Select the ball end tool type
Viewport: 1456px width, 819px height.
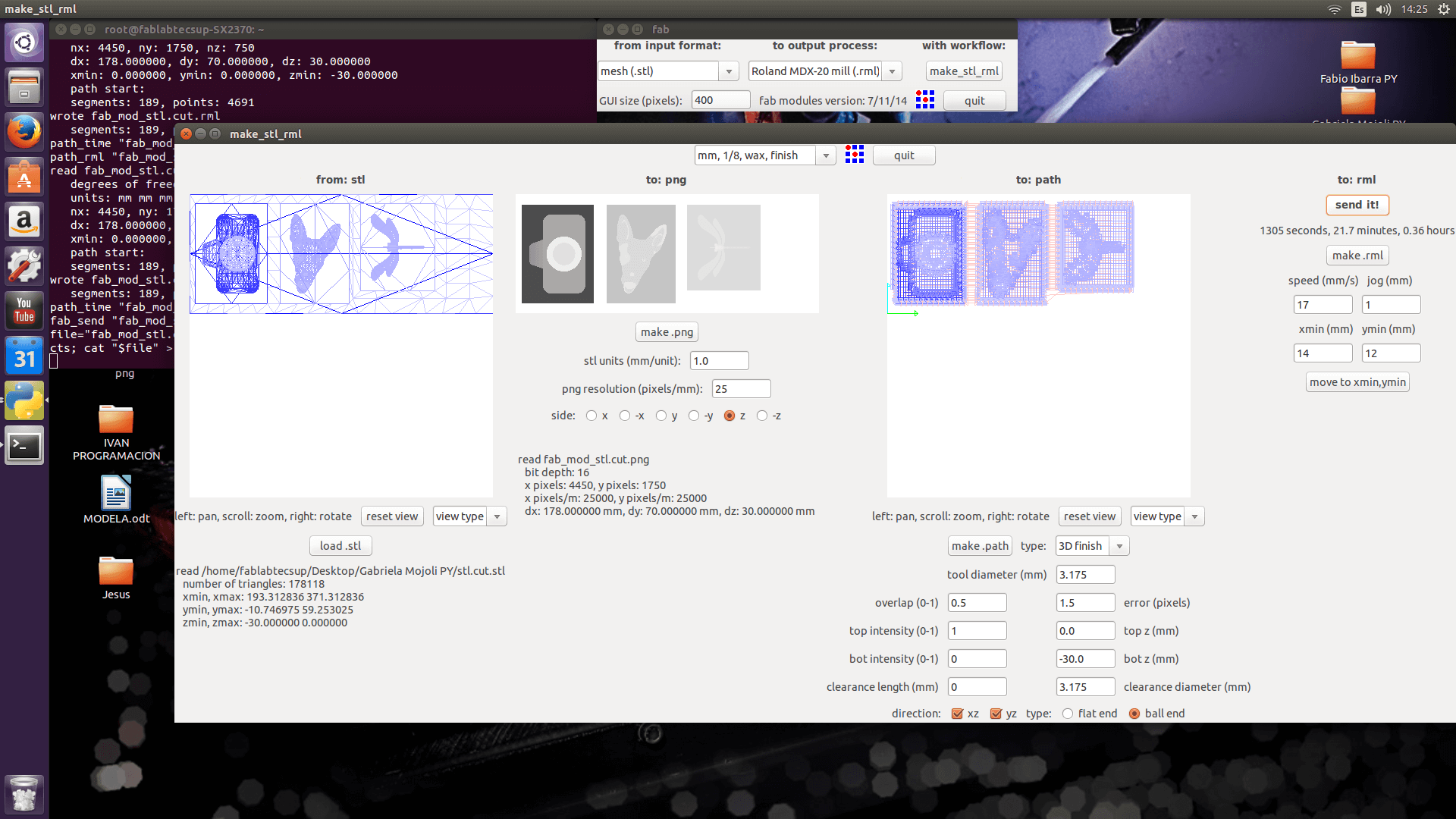coord(1134,714)
